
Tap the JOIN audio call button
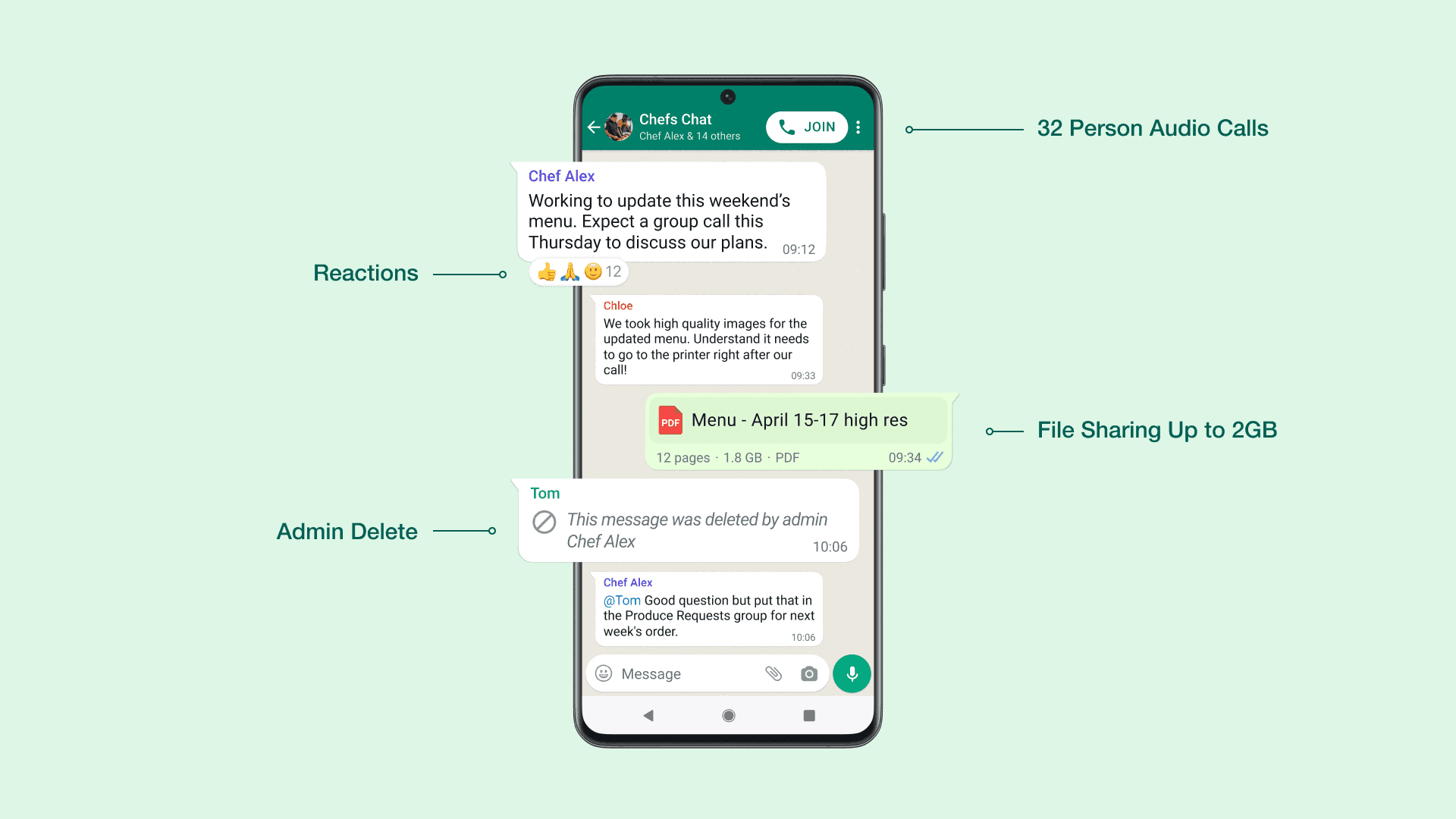coord(806,126)
